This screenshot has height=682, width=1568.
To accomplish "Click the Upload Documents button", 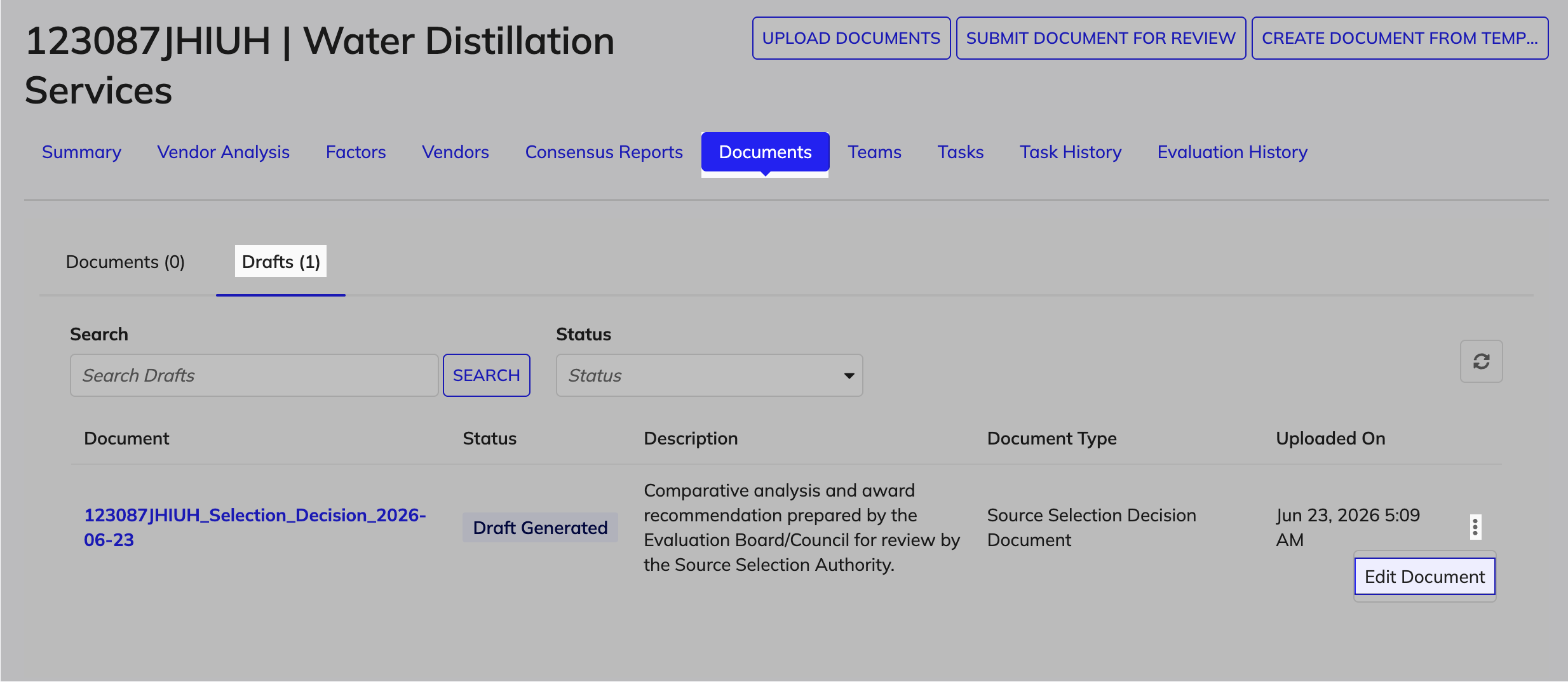I will click(x=851, y=38).
